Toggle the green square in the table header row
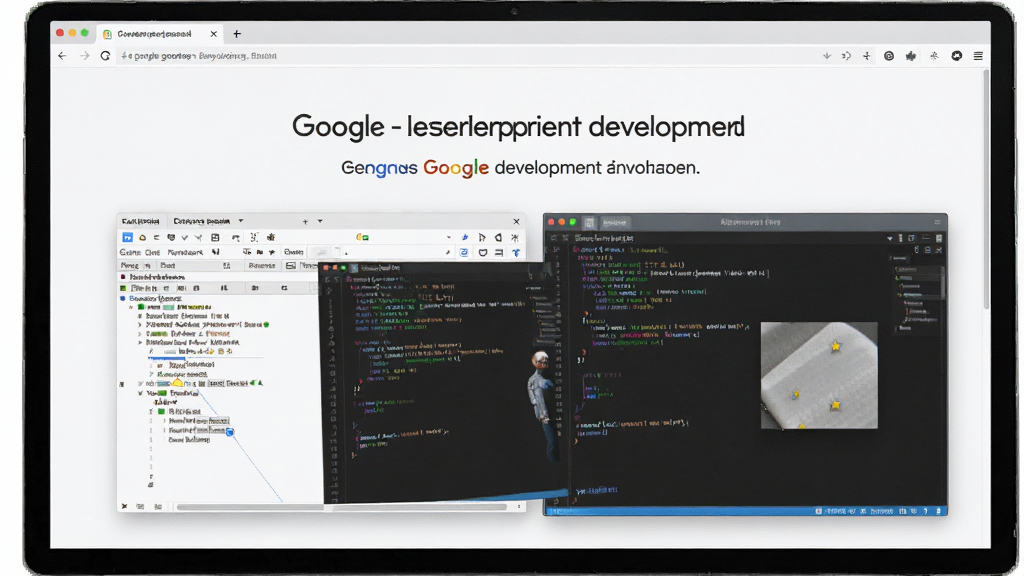The width and height of the screenshot is (1024, 576). [123, 288]
